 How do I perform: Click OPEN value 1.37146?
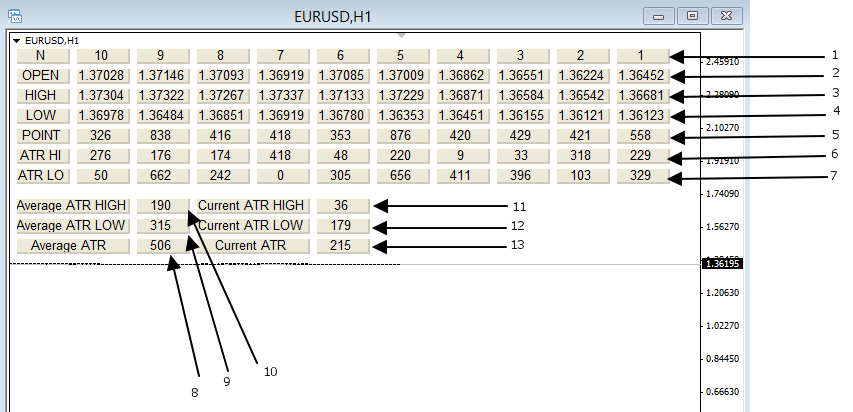tap(163, 76)
